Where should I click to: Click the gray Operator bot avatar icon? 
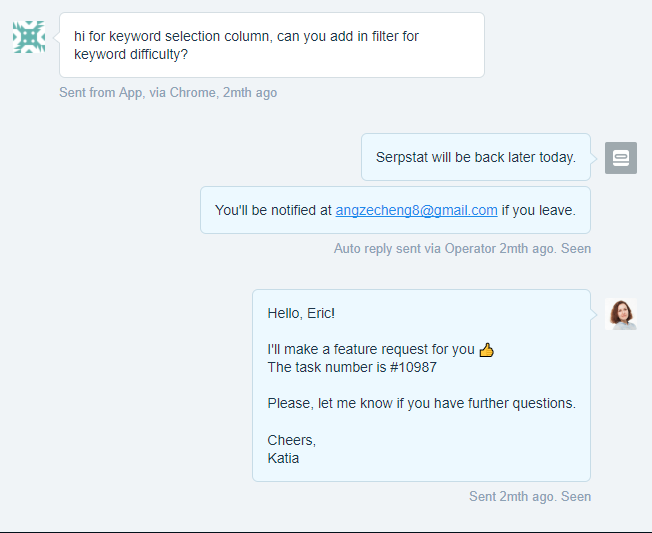coord(621,158)
